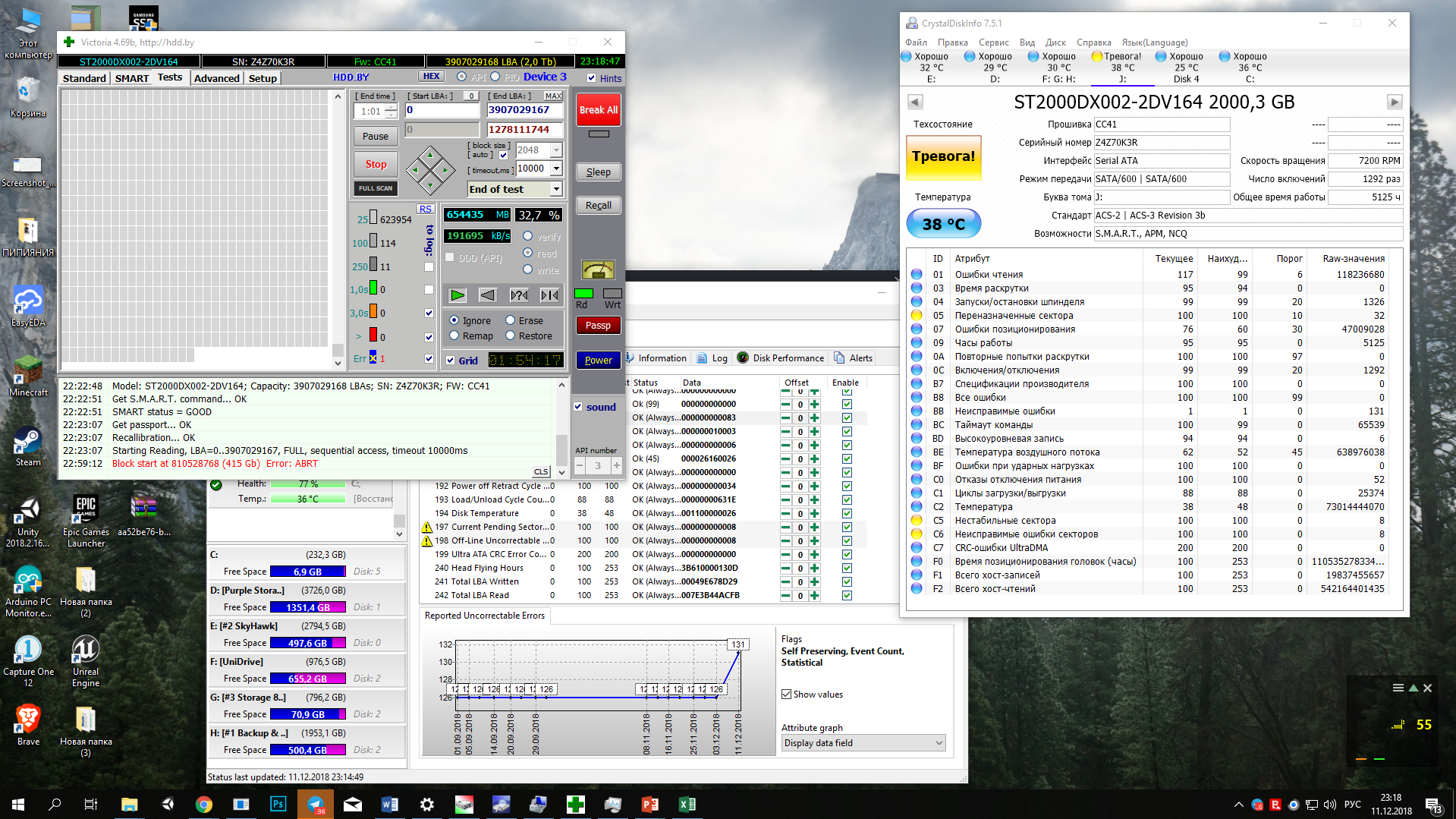Viewport: 1456px width, 819px height.
Task: Open Google Chrome from the taskbar
Action: [204, 804]
